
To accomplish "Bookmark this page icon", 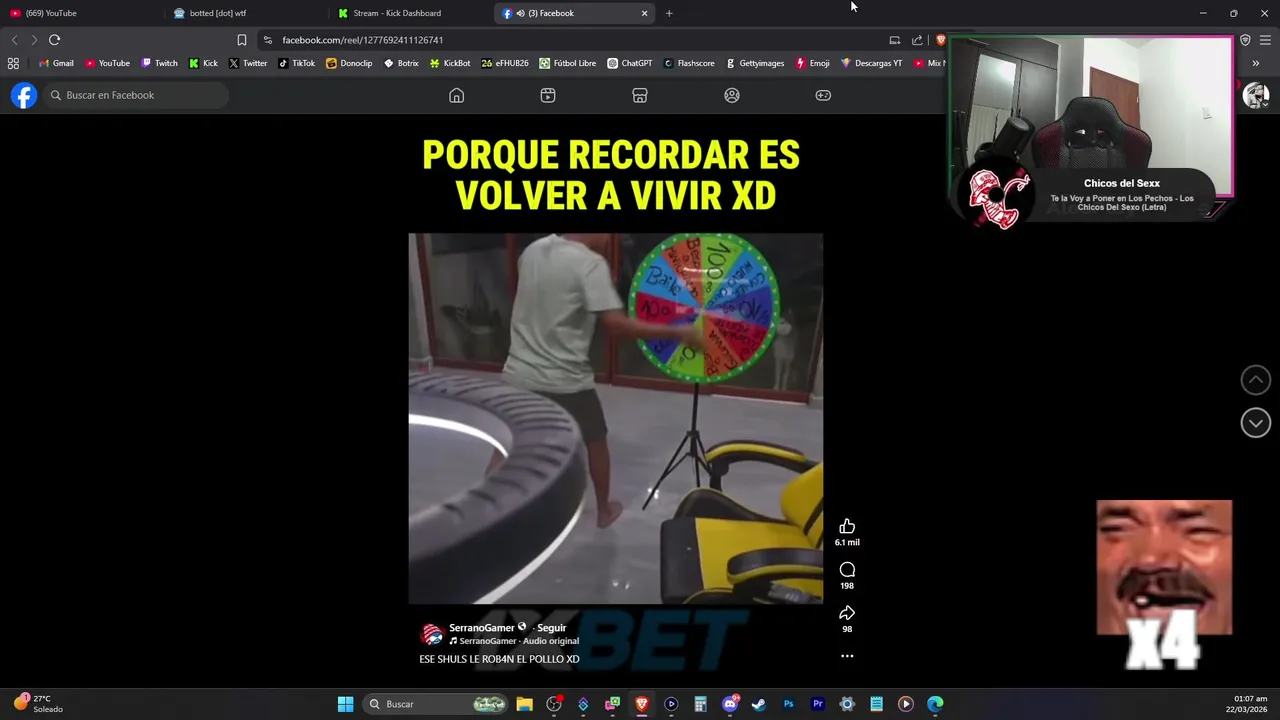I will coord(241,40).
